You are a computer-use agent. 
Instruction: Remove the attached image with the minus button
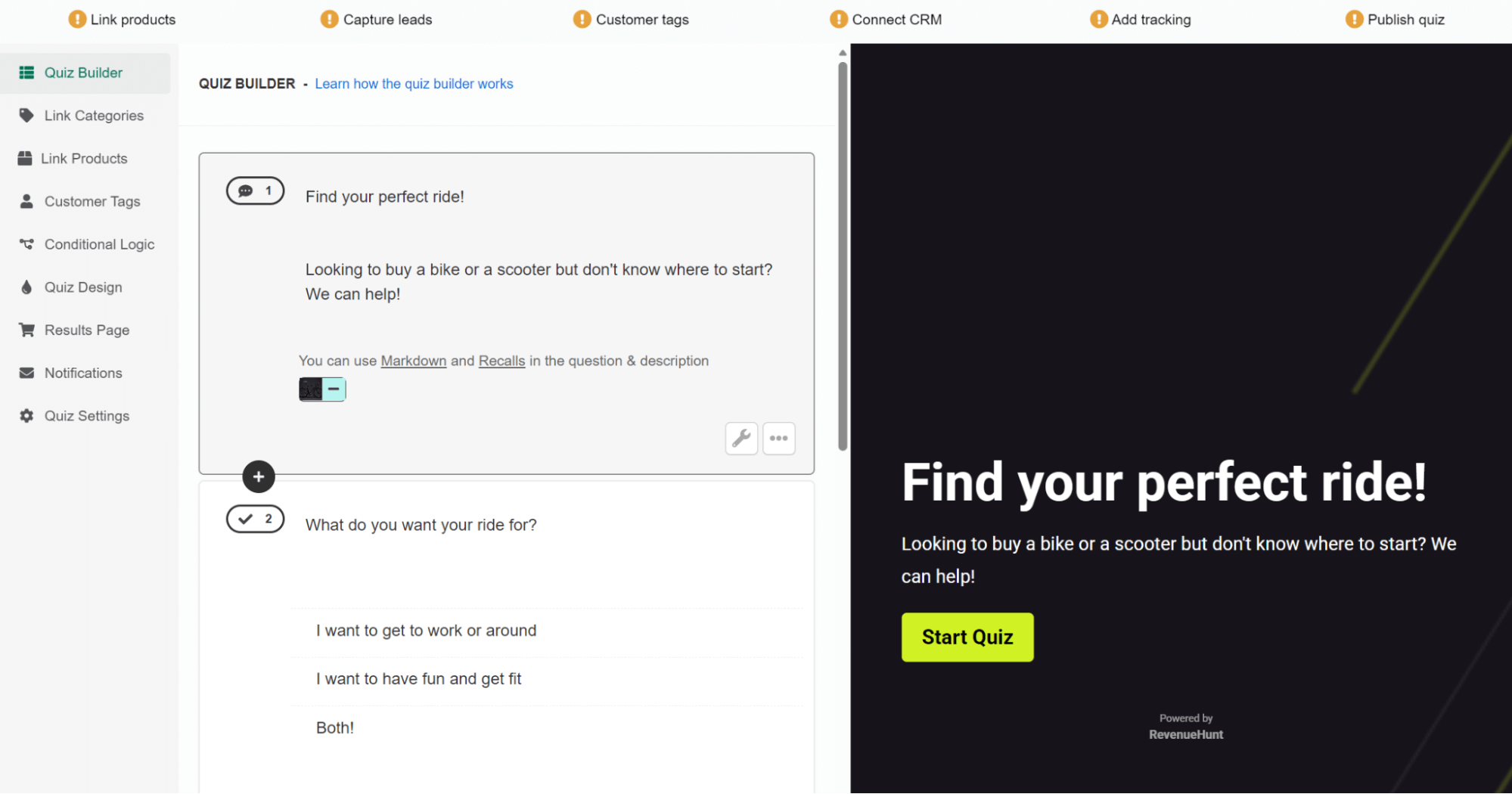[x=334, y=389]
